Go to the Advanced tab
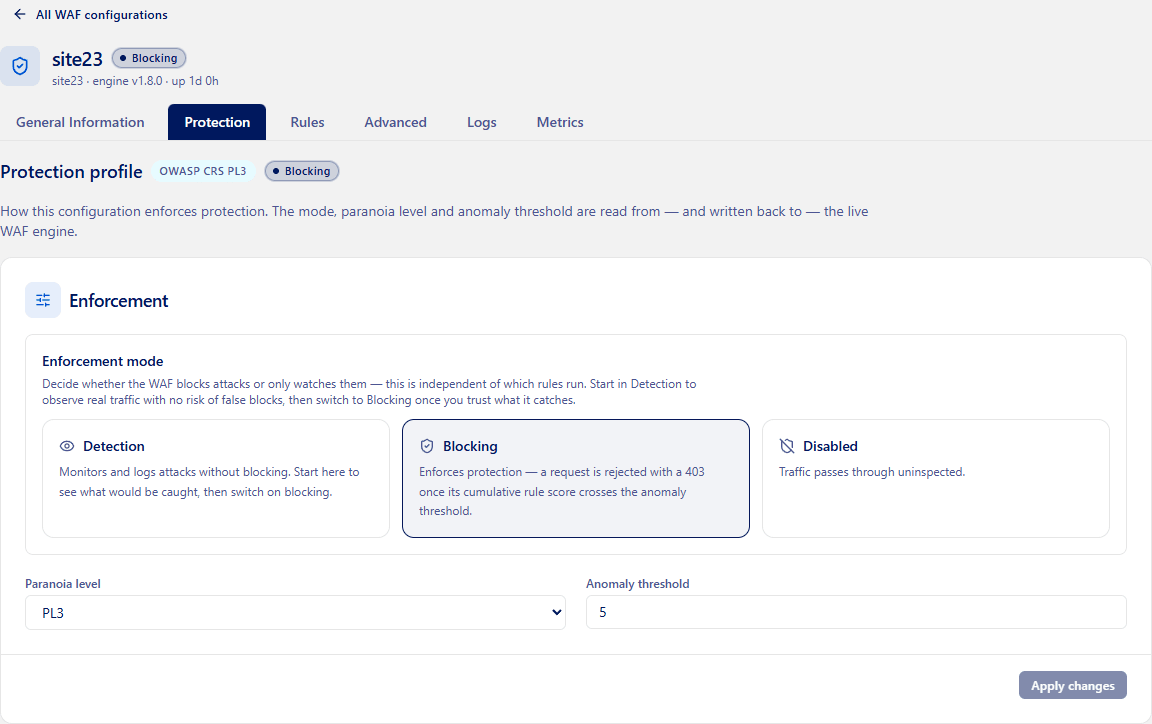Image resolution: width=1152 pixels, height=724 pixels. pos(395,122)
